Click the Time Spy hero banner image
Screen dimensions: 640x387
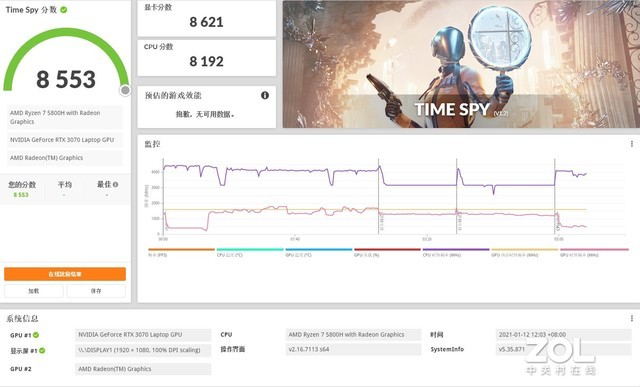click(461, 64)
